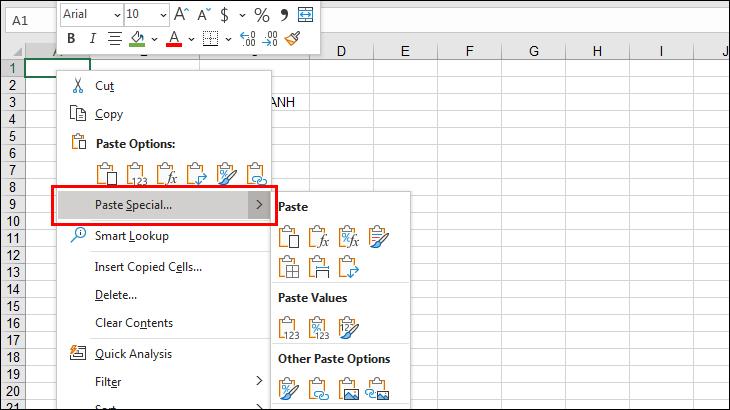Click Paste Options Transpose icon
Image resolution: width=730 pixels, height=410 pixels.
coord(196,174)
